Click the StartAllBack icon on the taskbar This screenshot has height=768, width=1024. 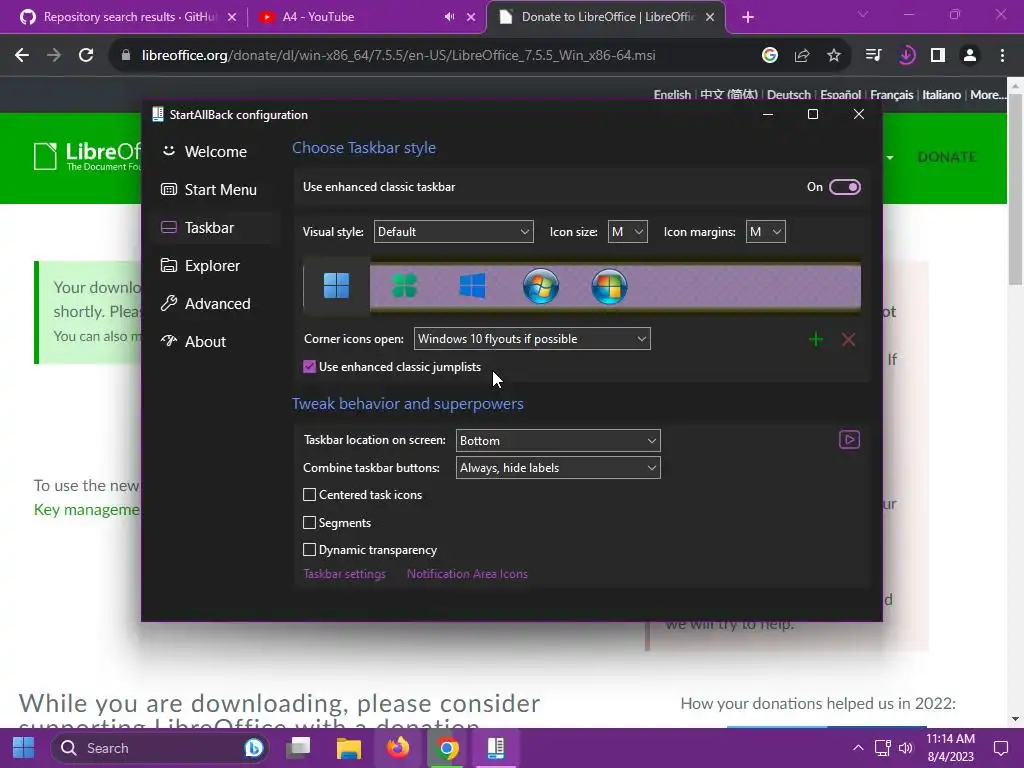click(496, 748)
